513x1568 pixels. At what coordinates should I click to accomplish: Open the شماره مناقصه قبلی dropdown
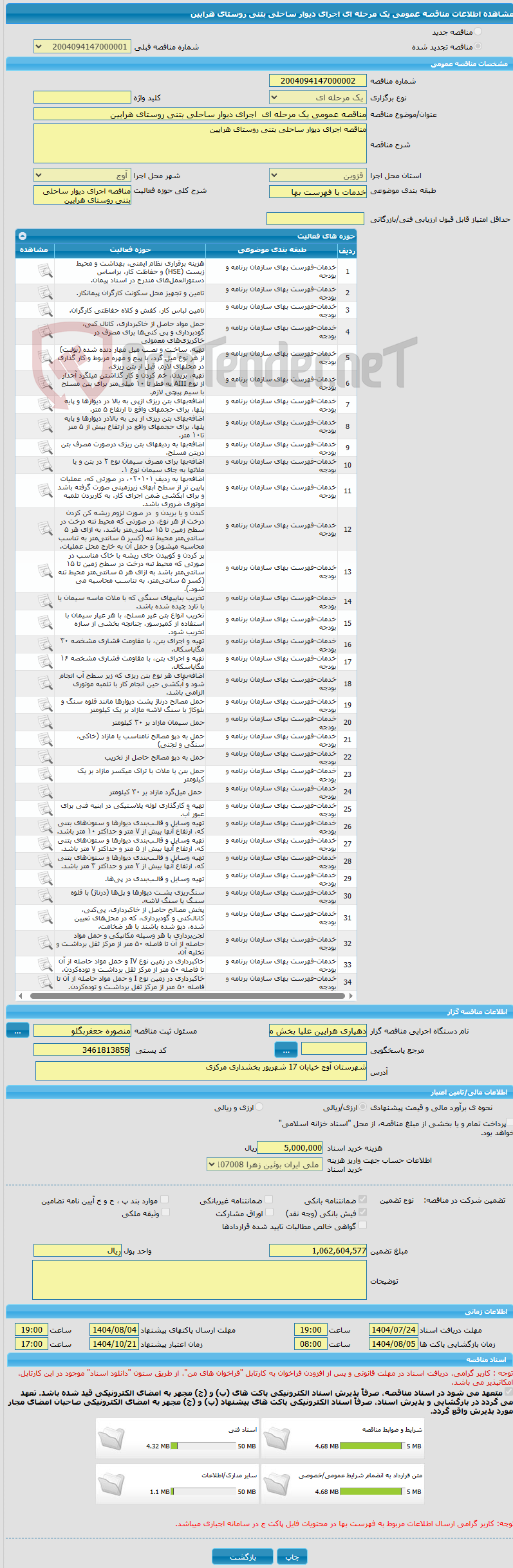[x=82, y=46]
